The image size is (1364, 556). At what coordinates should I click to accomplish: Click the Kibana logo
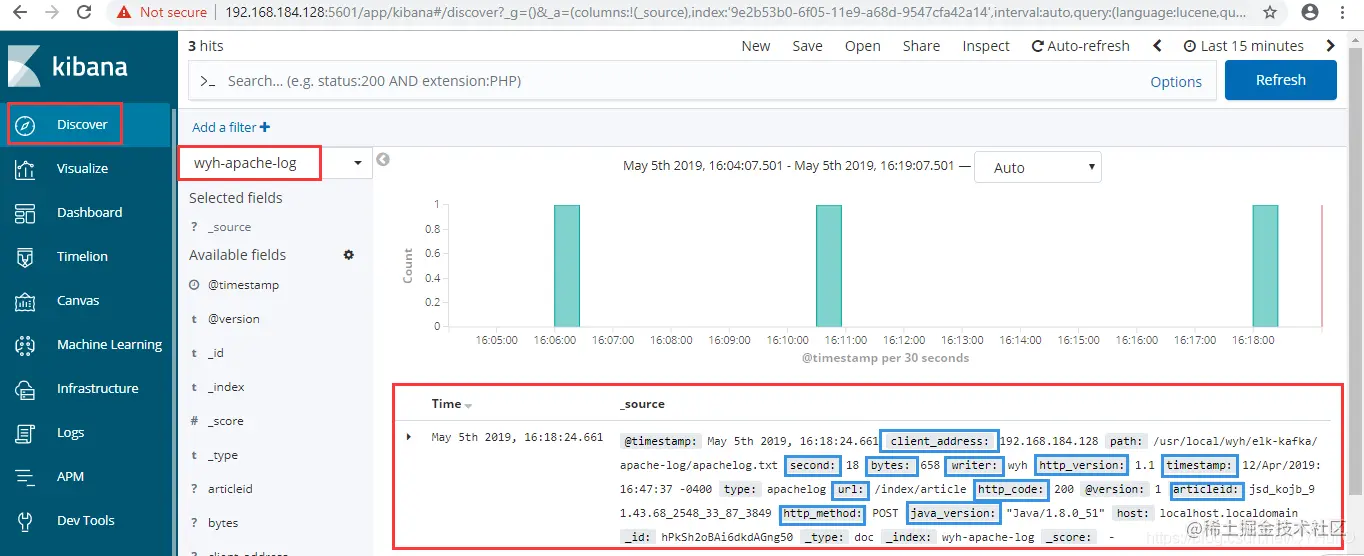(68, 67)
